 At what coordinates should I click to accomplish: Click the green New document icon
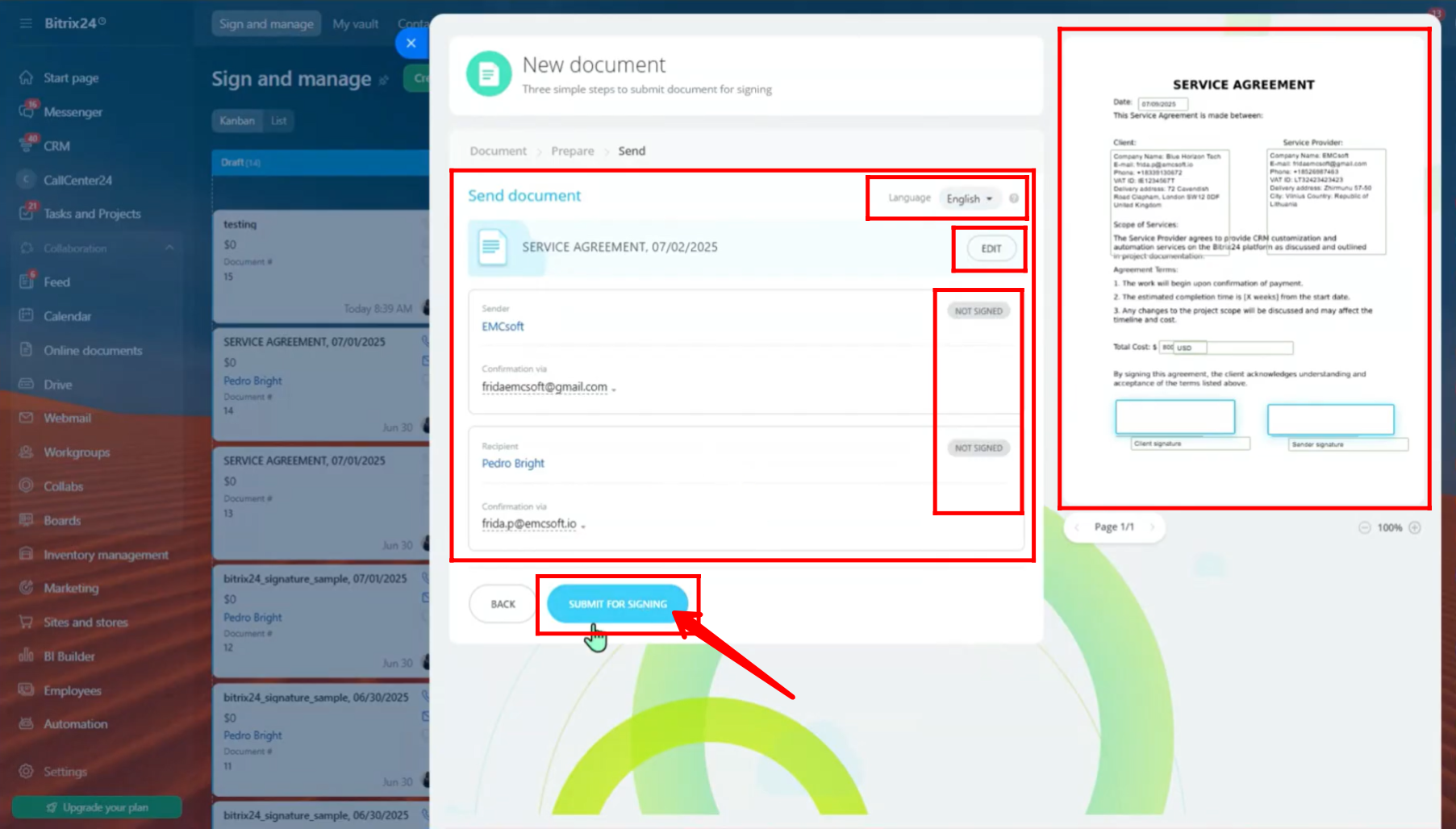(489, 74)
